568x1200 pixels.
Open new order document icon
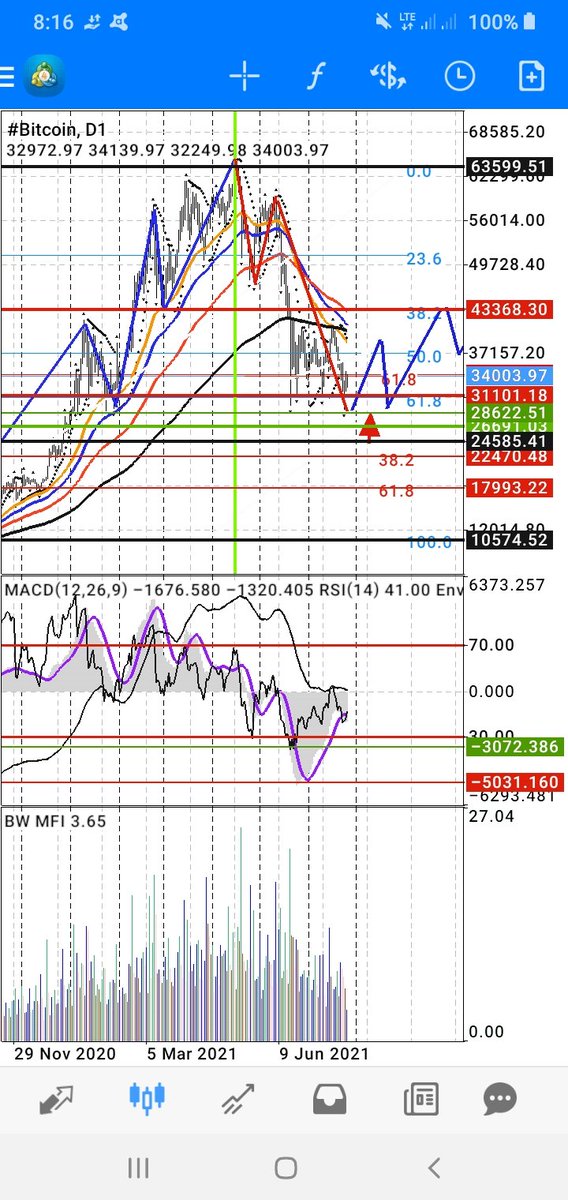pos(530,76)
